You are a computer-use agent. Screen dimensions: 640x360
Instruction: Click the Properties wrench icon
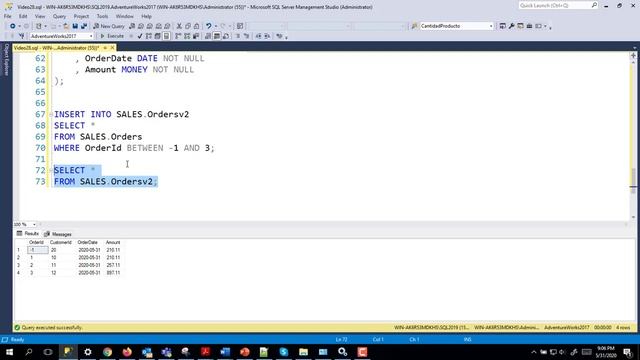click(x=511, y=26)
